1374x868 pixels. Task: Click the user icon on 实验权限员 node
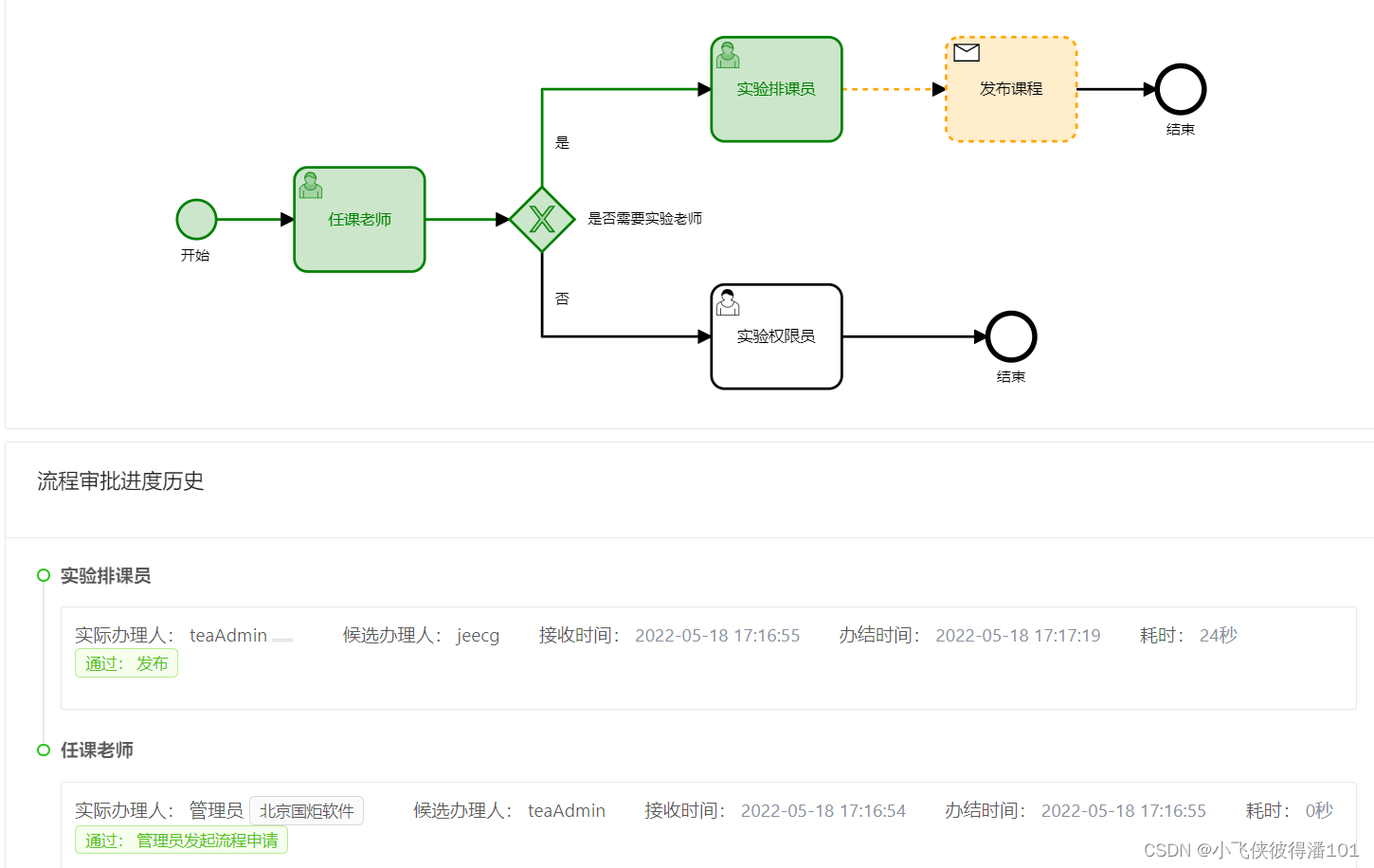728,301
